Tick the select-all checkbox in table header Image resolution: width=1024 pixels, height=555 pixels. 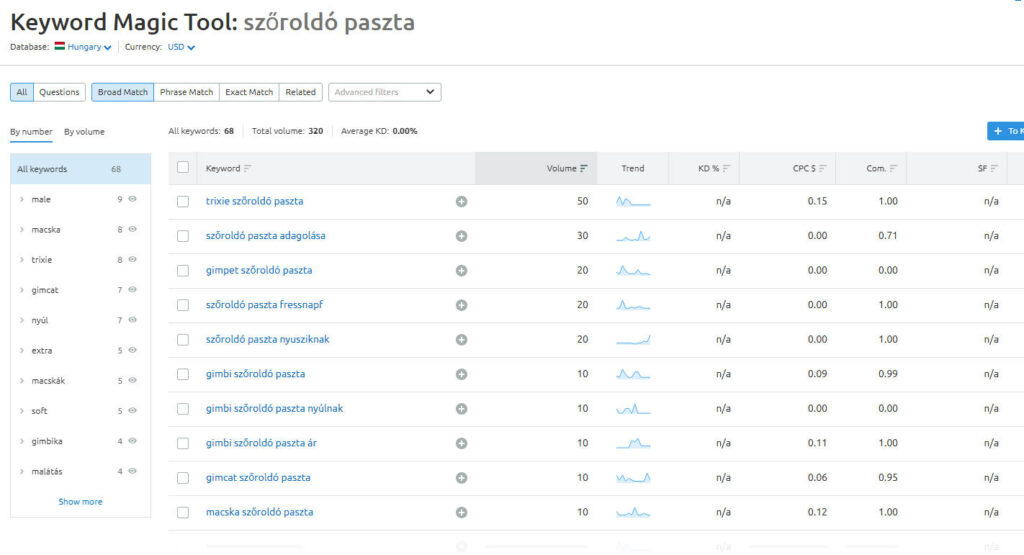183,168
